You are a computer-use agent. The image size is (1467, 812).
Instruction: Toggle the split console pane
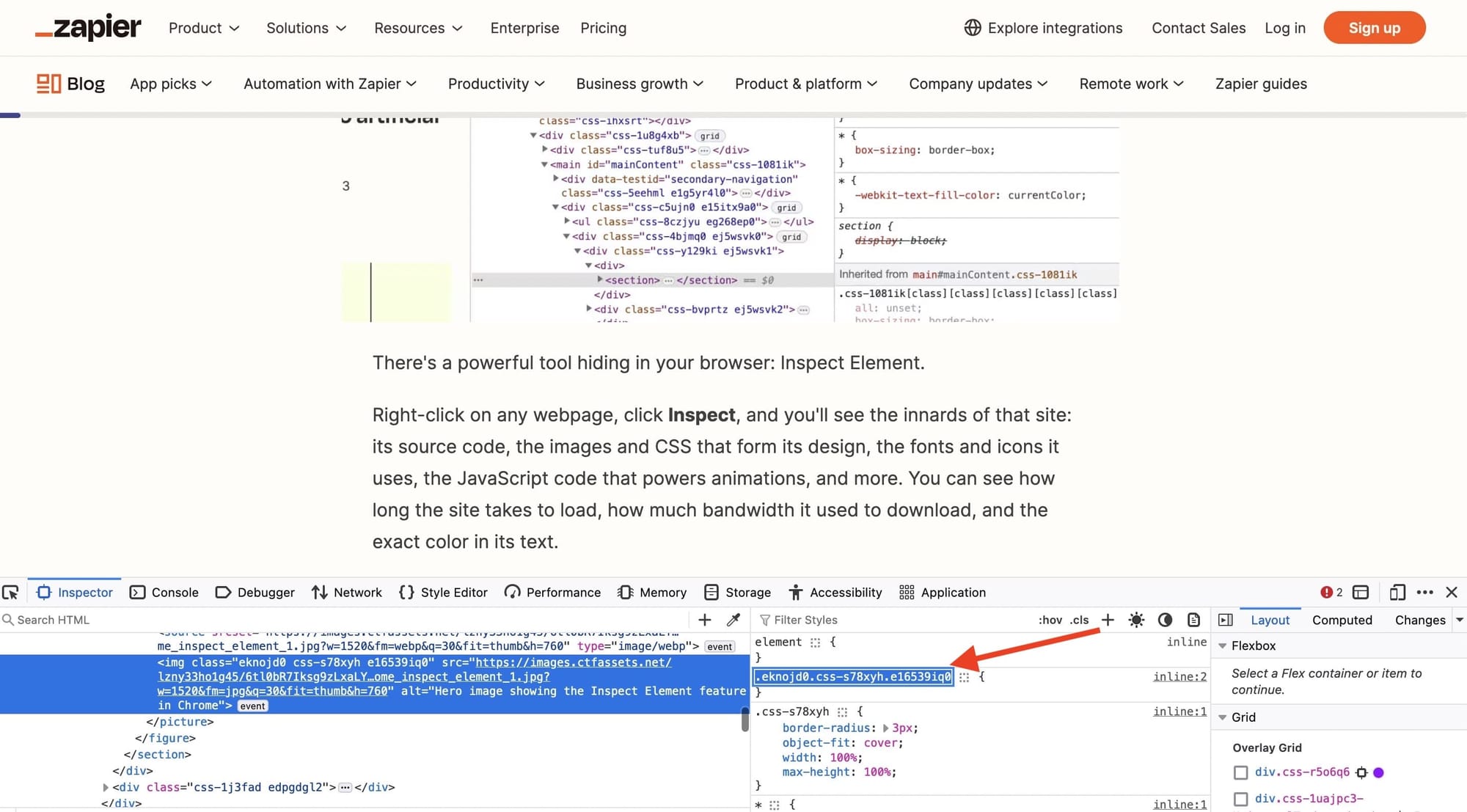(1361, 592)
